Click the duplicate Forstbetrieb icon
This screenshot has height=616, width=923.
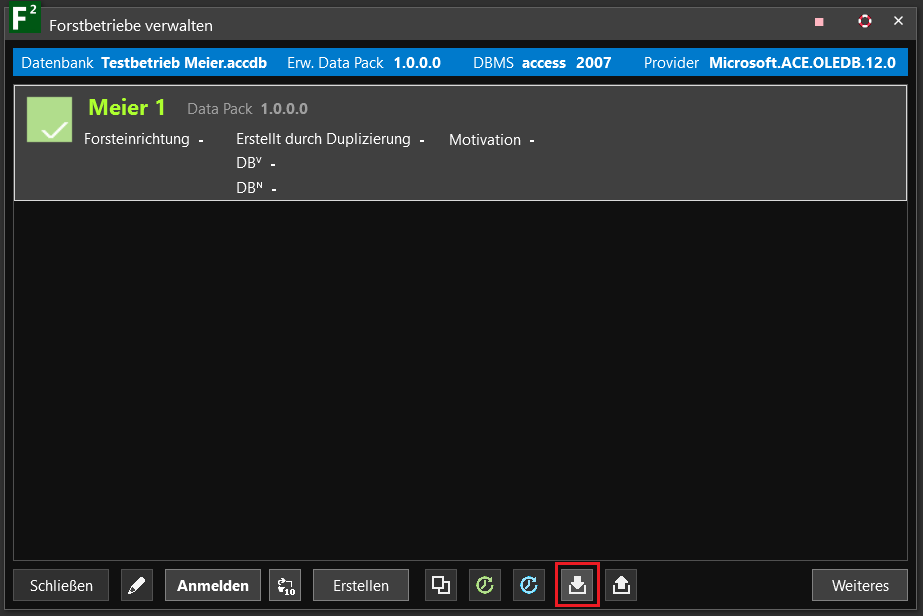(441, 585)
